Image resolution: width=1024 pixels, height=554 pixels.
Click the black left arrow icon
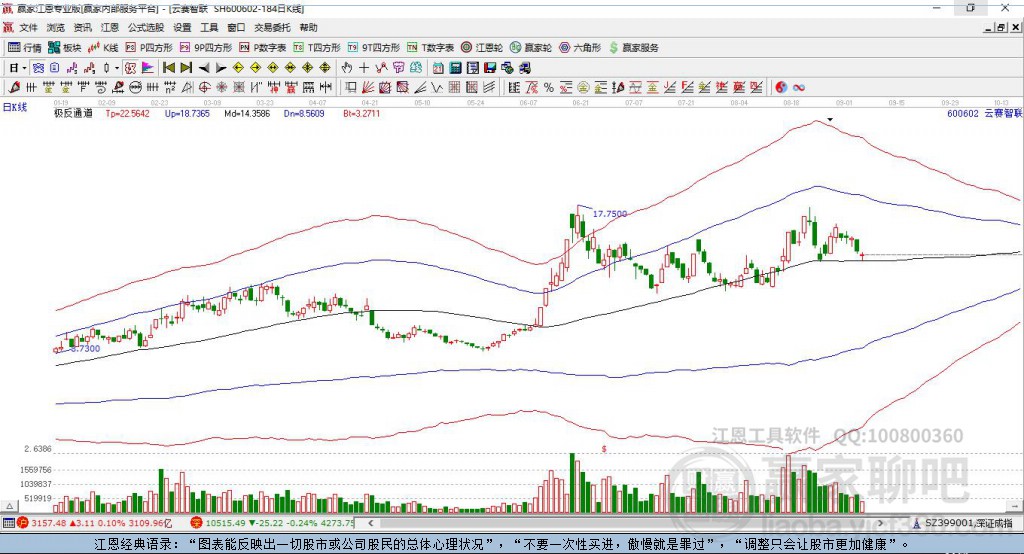(x=204, y=68)
